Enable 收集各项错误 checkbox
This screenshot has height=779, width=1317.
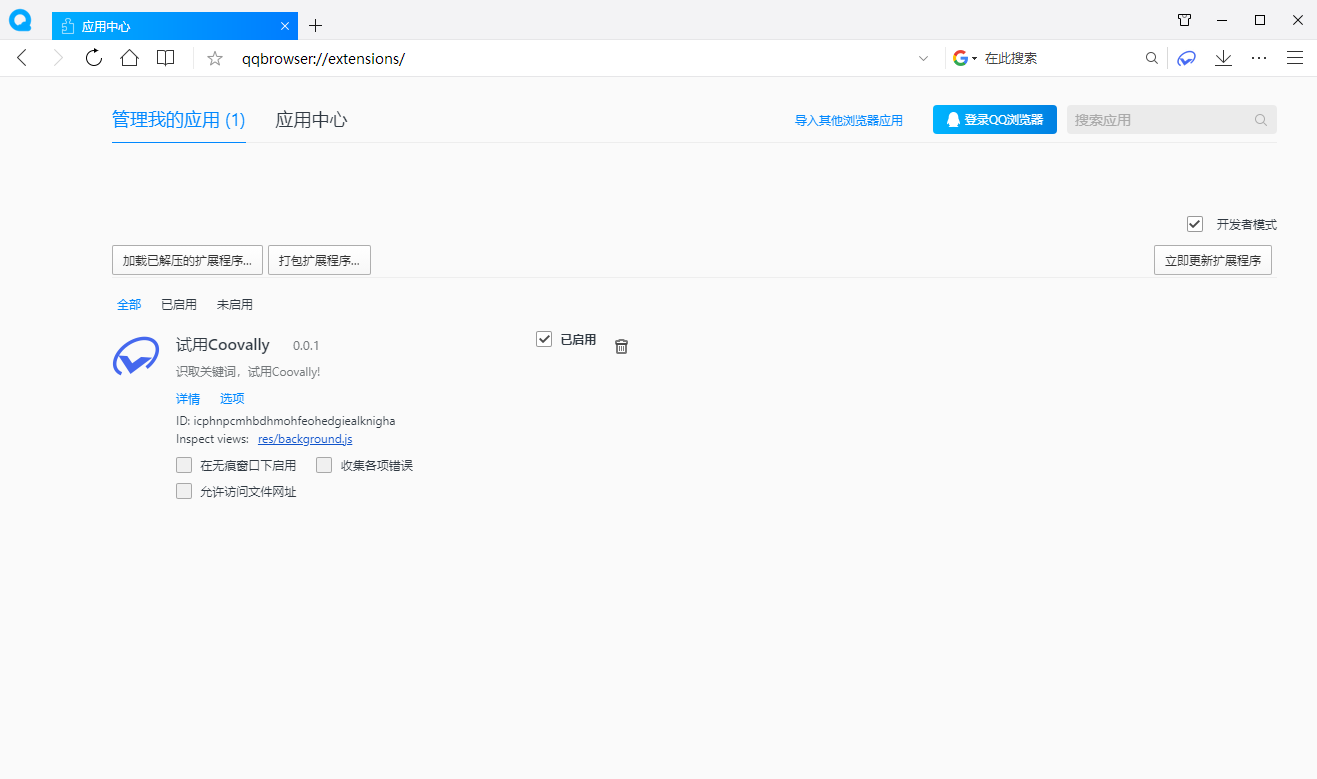(x=324, y=465)
